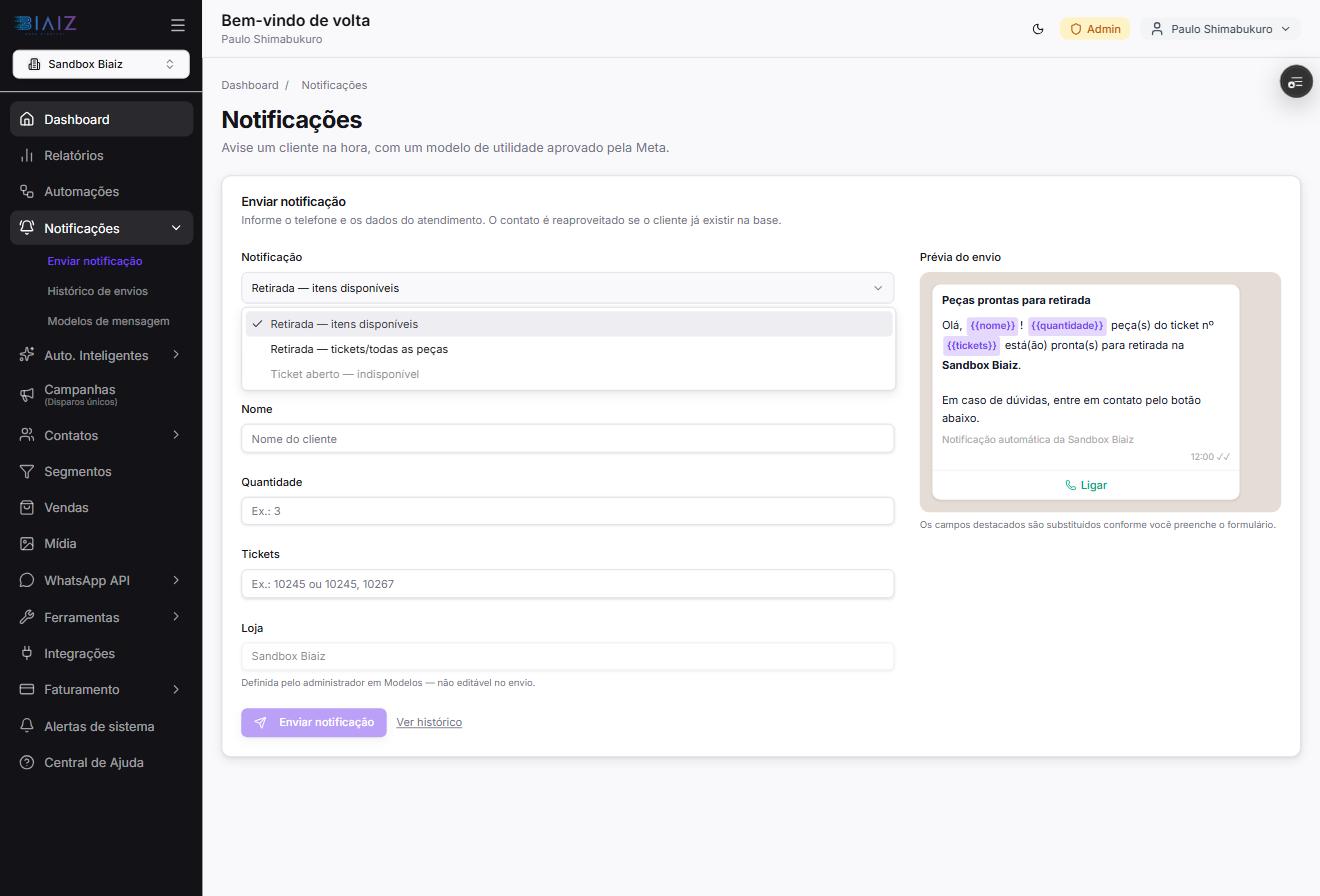Select Enviar notificação submenu item

tap(95, 261)
